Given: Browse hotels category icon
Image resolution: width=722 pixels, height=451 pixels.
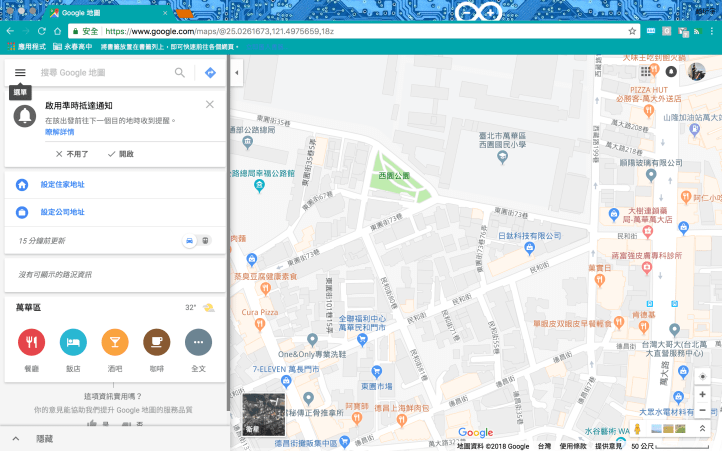Looking at the screenshot, I should click(x=73, y=342).
